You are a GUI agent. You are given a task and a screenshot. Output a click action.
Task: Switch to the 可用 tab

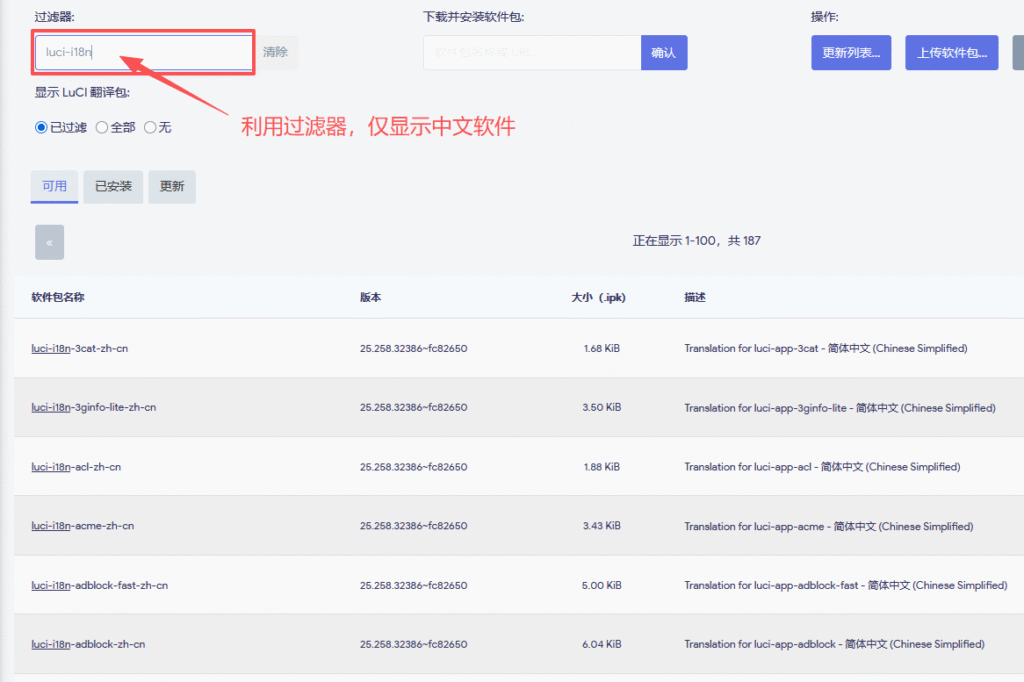(x=54, y=187)
